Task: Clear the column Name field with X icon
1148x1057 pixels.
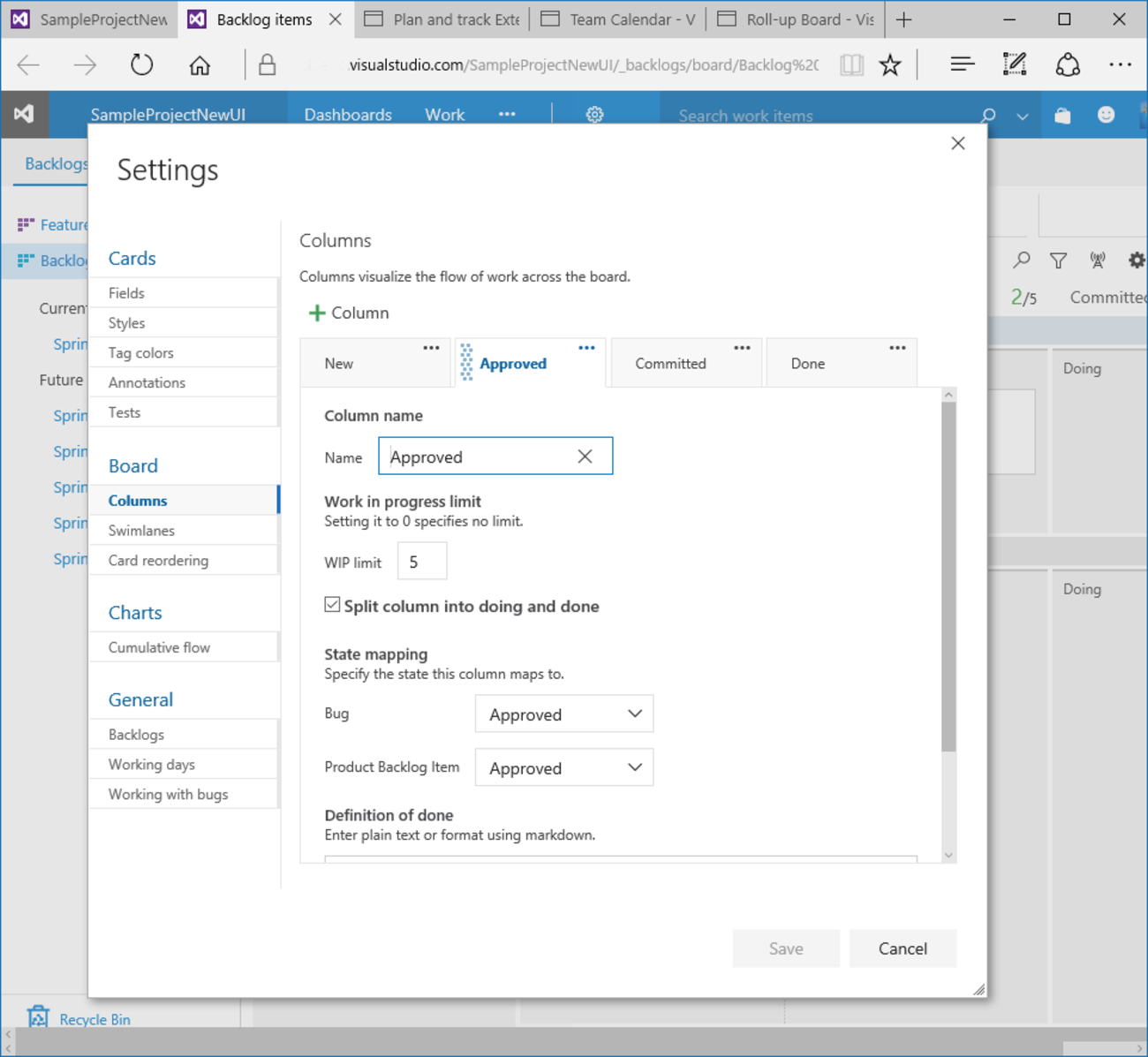Action: (x=585, y=457)
